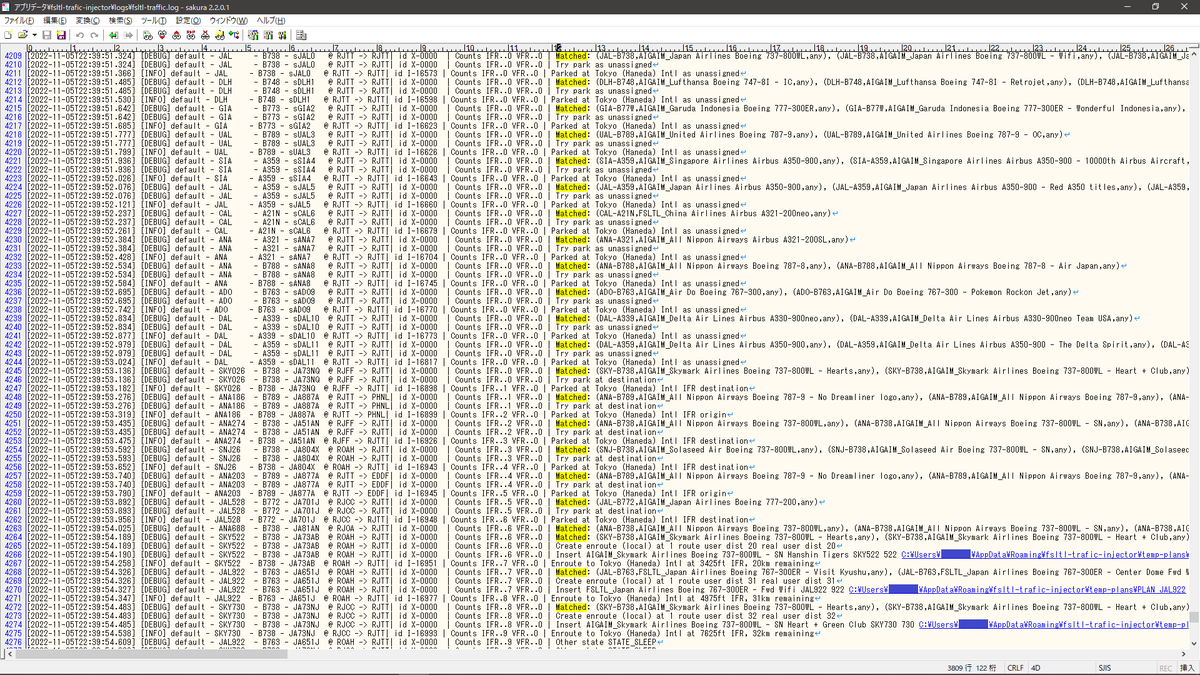The image size is (1200, 675).
Task: Click the Save As toolbar icon
Action: [61, 35]
